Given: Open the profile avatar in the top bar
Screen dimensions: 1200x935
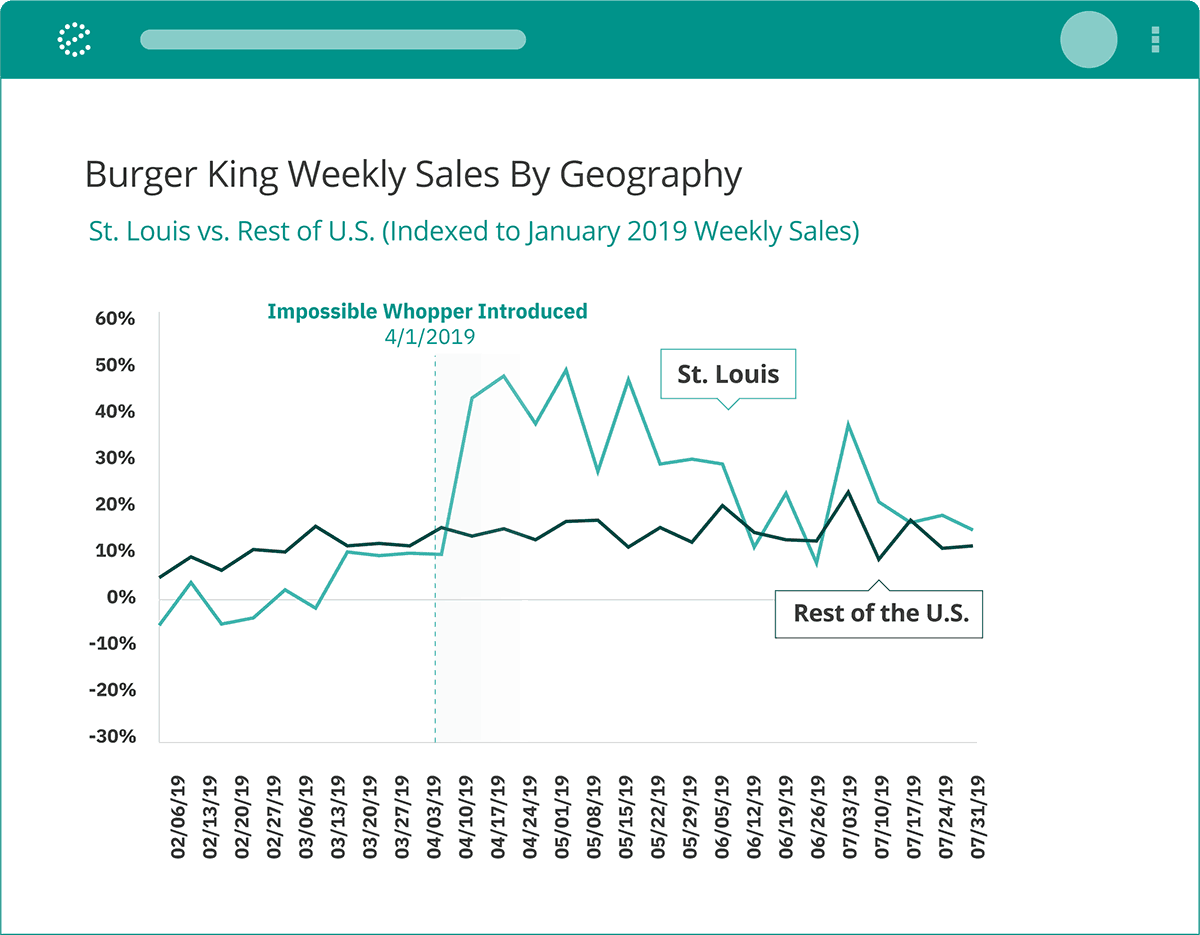Looking at the screenshot, I should point(1089,40).
